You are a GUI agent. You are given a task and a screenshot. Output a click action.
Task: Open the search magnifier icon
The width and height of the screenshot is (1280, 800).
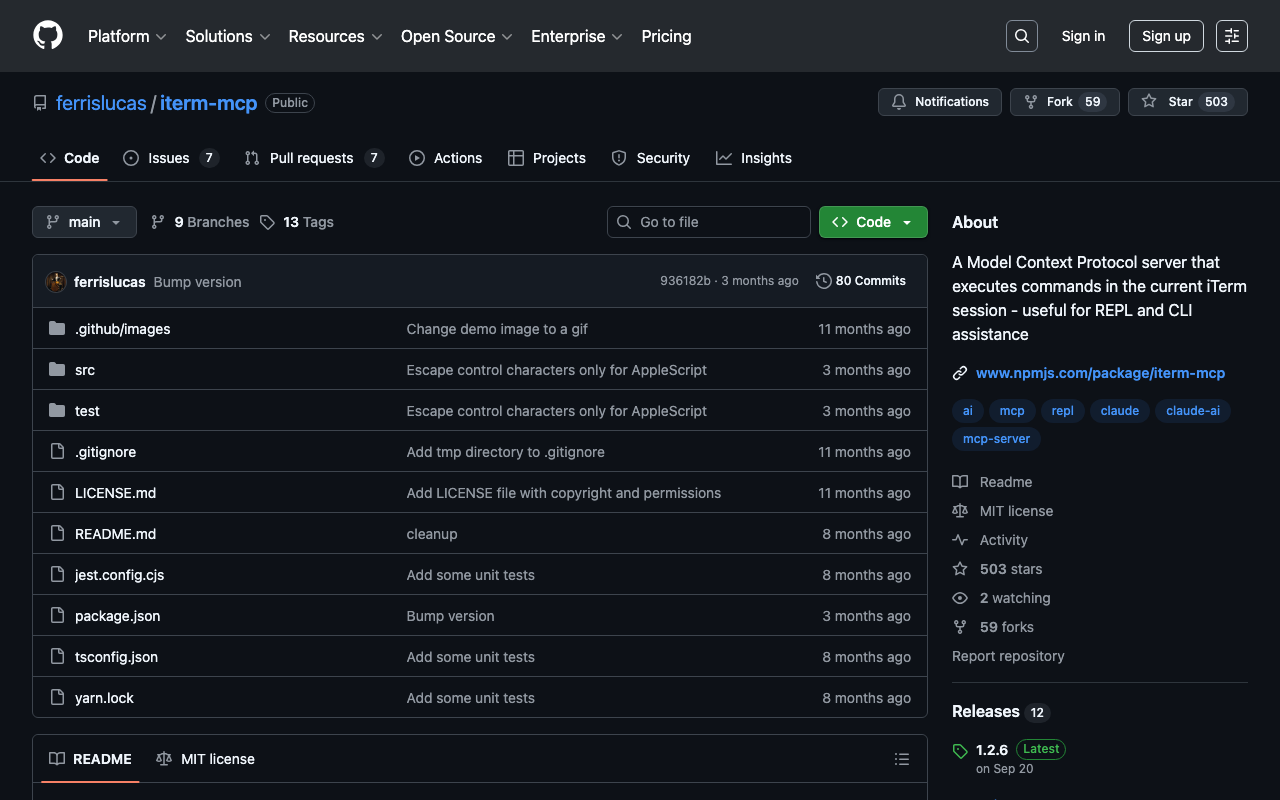click(1021, 36)
